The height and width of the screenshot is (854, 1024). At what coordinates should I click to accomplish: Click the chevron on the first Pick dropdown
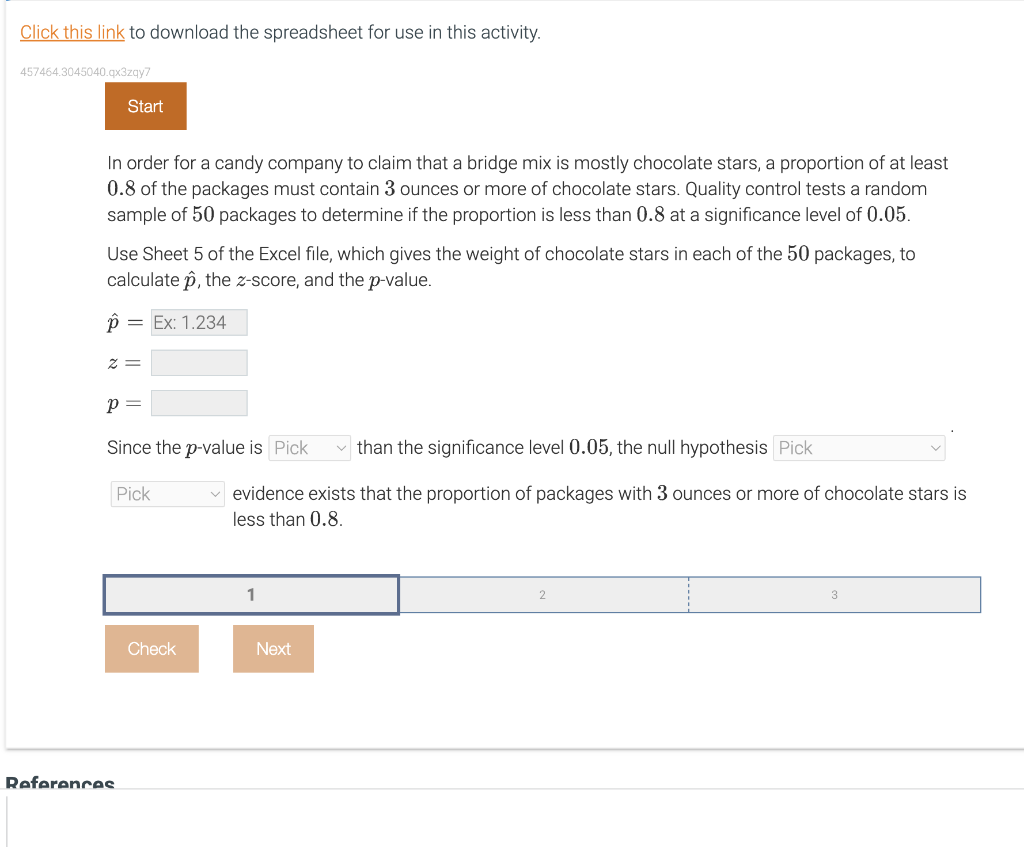pyautogui.click(x=342, y=447)
